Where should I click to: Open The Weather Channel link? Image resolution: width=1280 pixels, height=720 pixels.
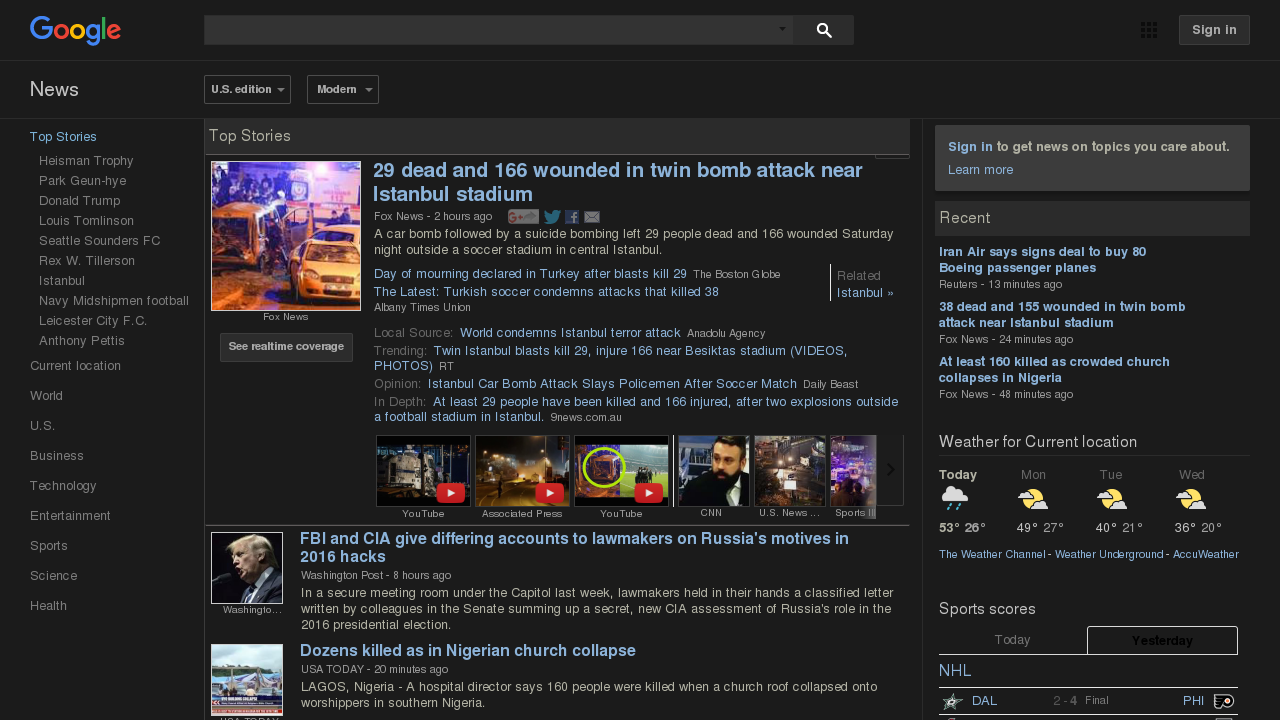coord(992,555)
